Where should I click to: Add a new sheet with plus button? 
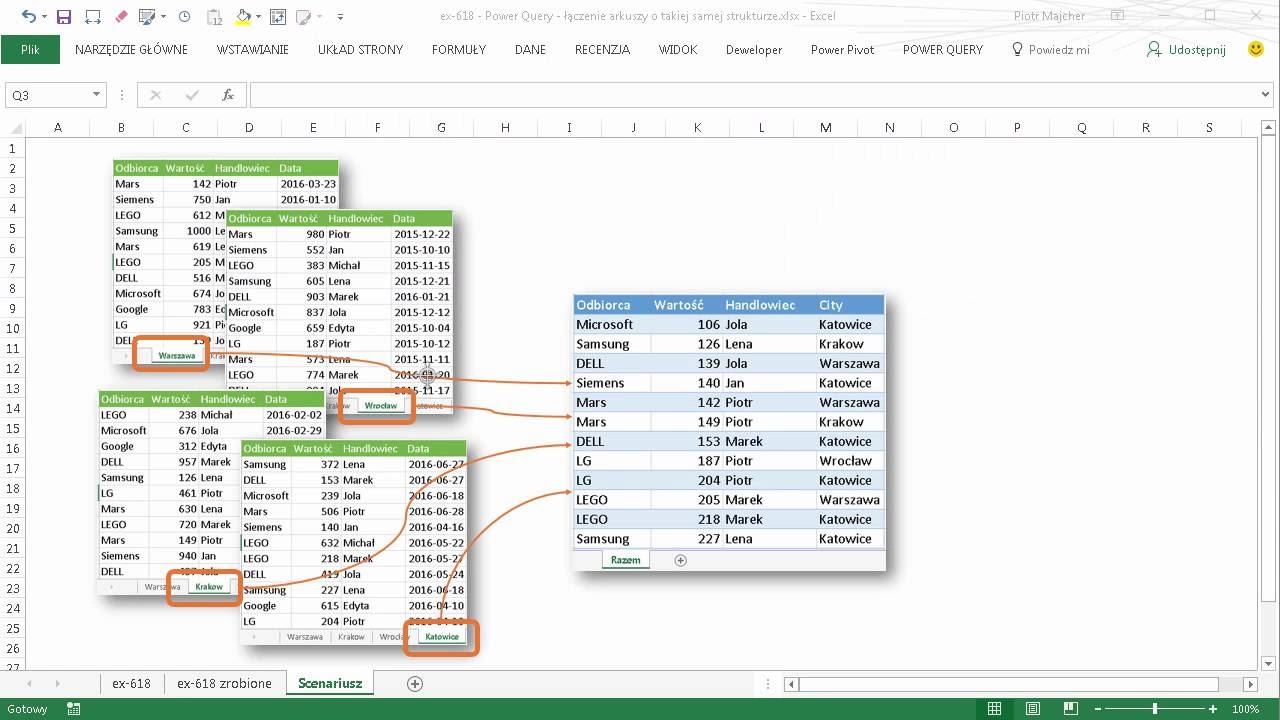coord(415,684)
